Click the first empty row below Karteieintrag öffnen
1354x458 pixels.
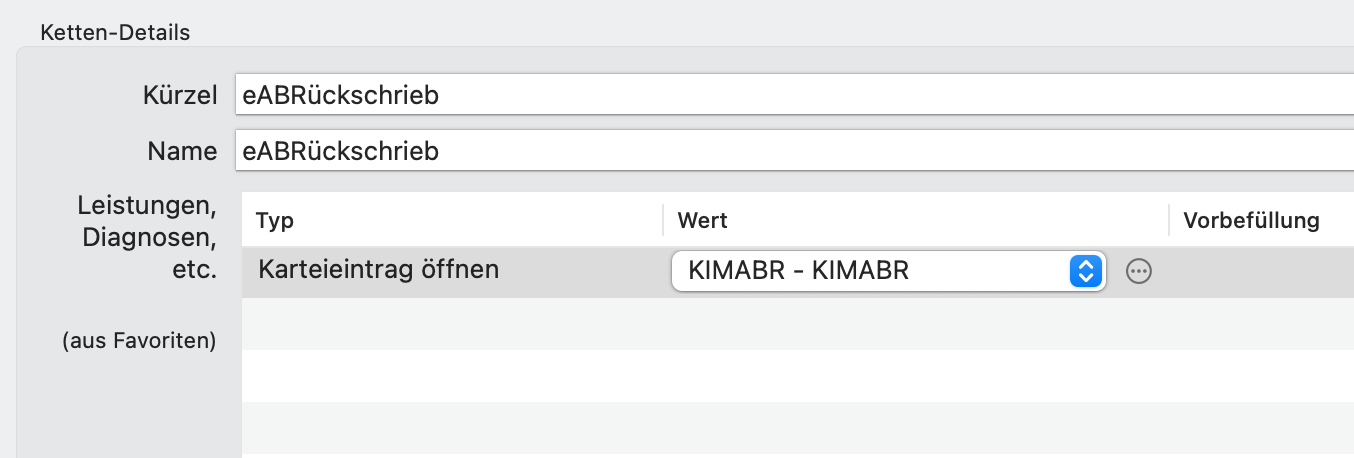[x=798, y=323]
